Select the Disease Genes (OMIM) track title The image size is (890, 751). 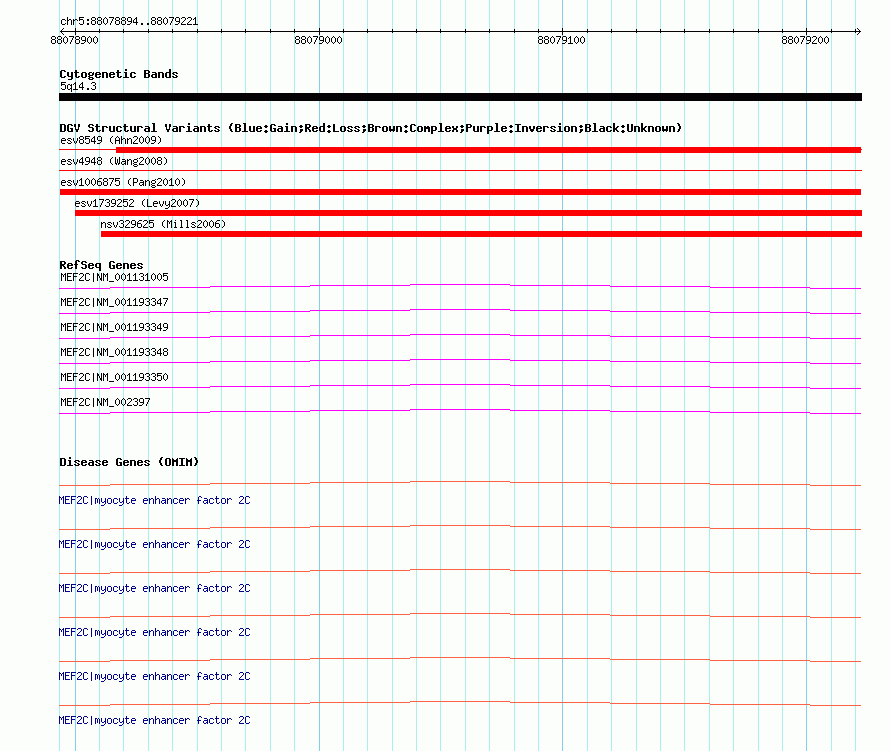click(129, 462)
